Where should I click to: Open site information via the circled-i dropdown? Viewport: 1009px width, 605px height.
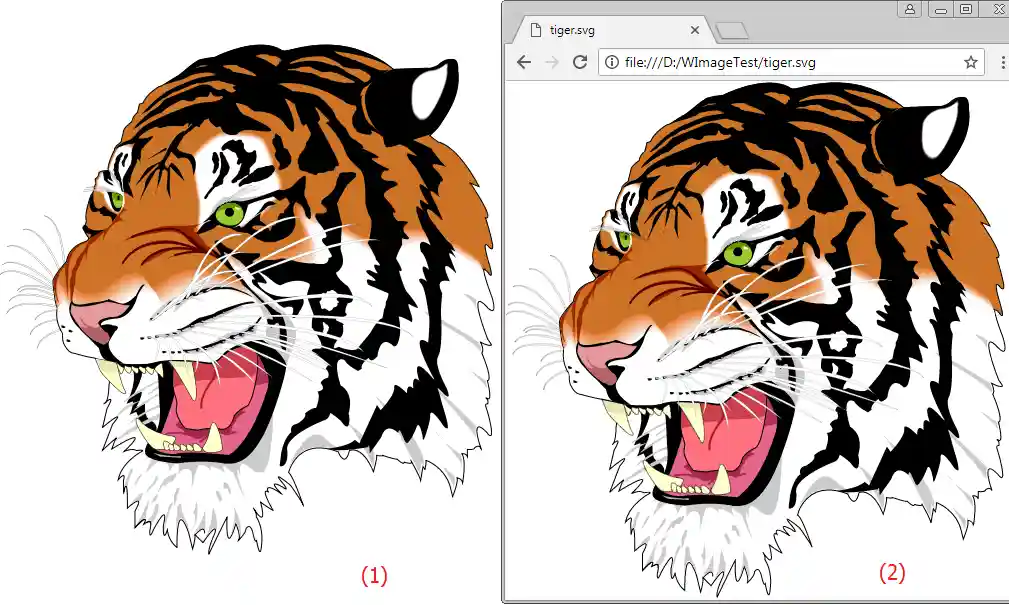pyautogui.click(x=610, y=62)
